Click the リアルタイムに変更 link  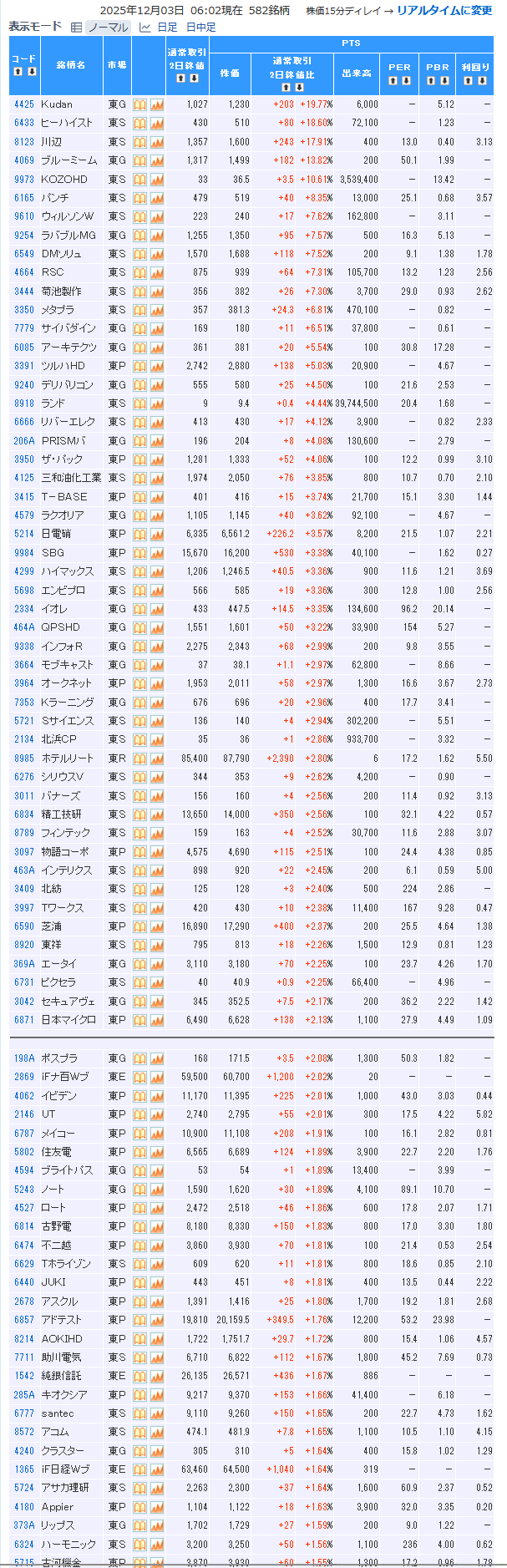pyautogui.click(x=444, y=11)
